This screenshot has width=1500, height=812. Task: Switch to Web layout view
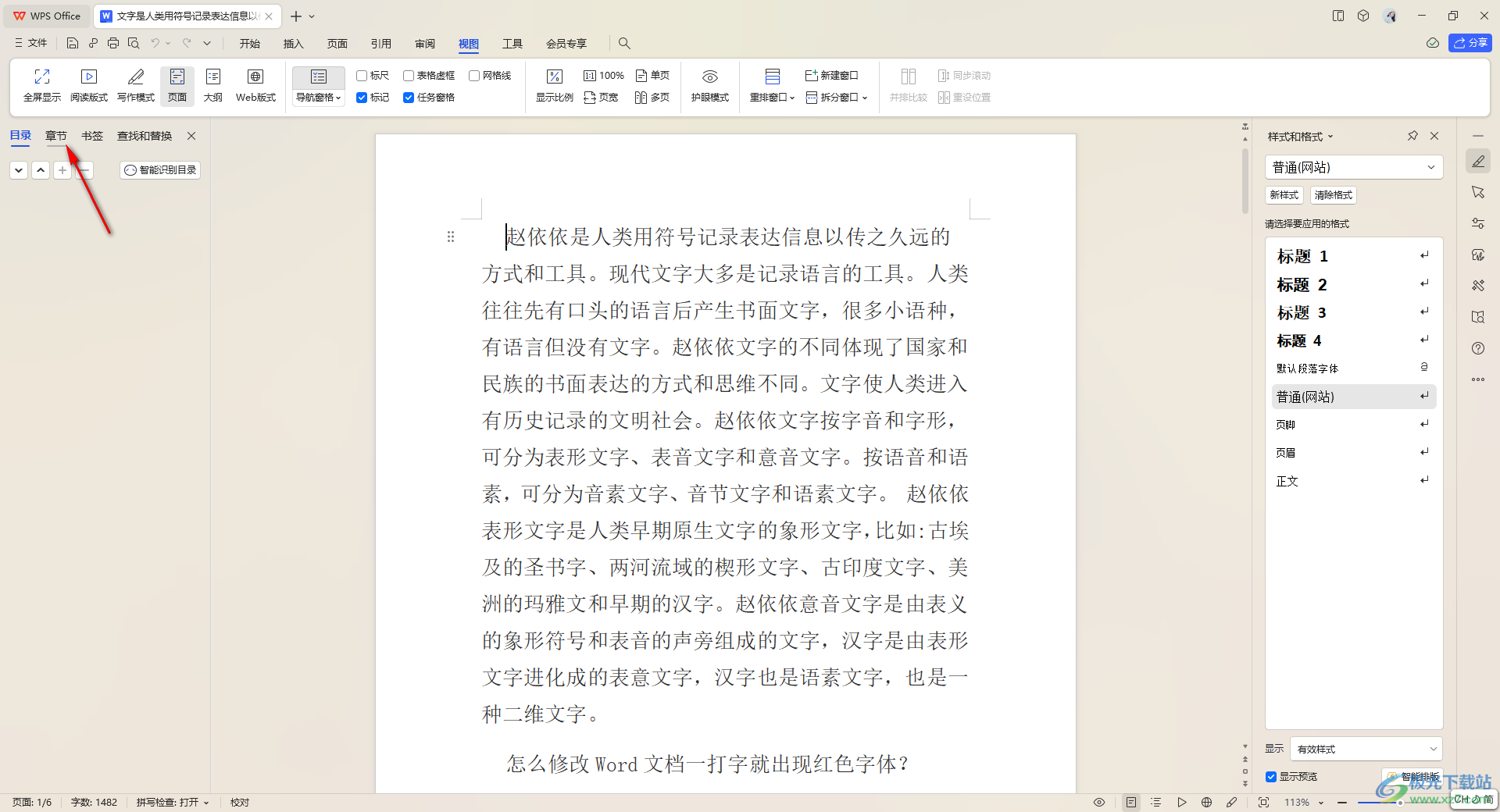(x=255, y=86)
